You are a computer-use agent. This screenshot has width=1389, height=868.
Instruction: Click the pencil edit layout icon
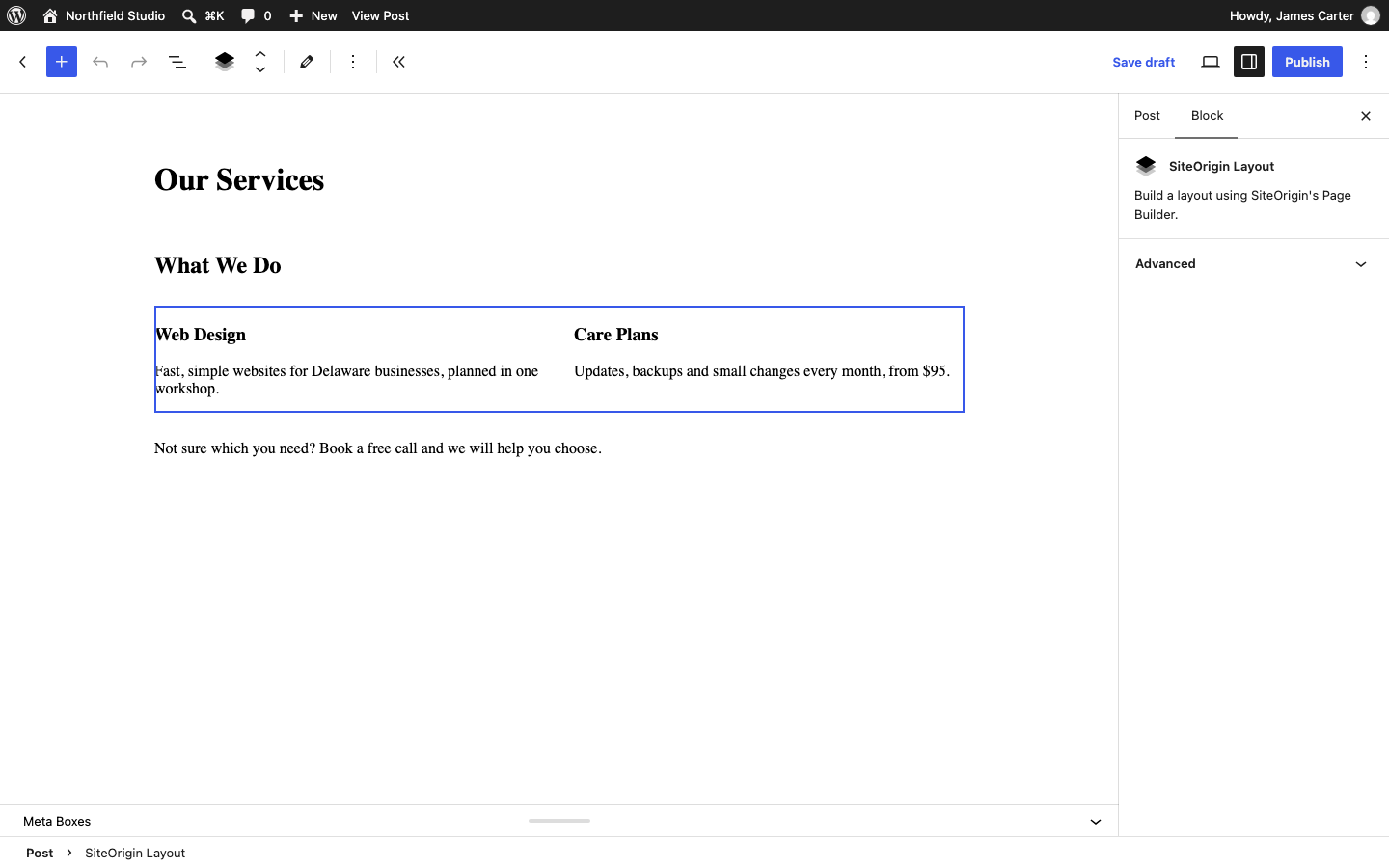point(307,62)
